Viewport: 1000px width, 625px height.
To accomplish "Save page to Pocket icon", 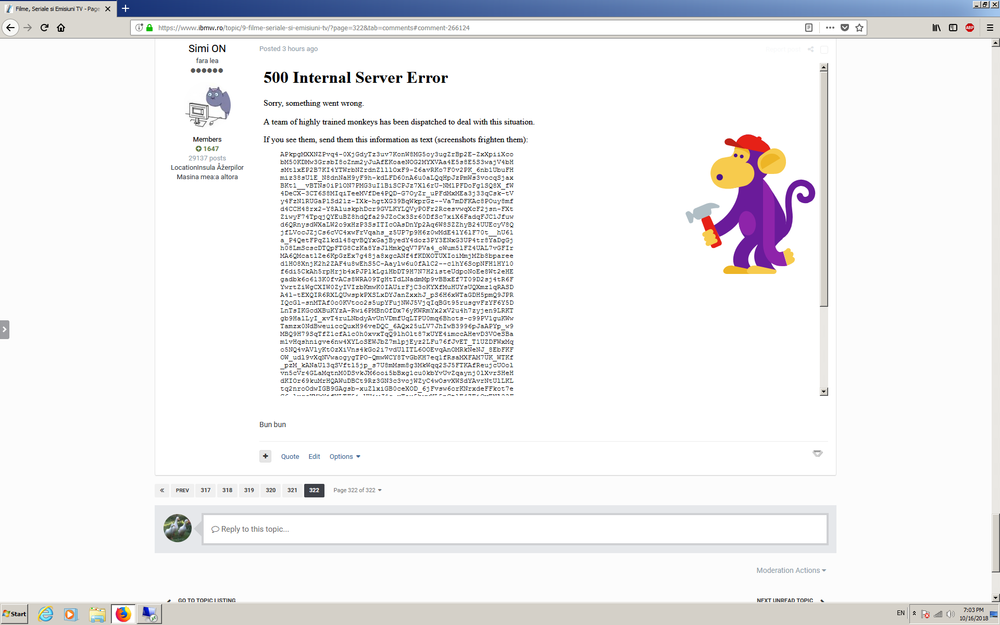I will [x=844, y=27].
